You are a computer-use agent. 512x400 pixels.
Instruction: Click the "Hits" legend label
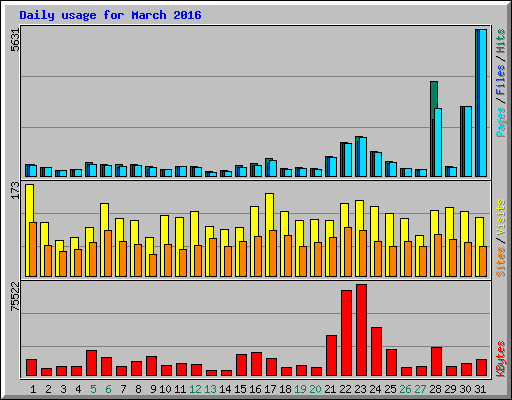click(501, 41)
